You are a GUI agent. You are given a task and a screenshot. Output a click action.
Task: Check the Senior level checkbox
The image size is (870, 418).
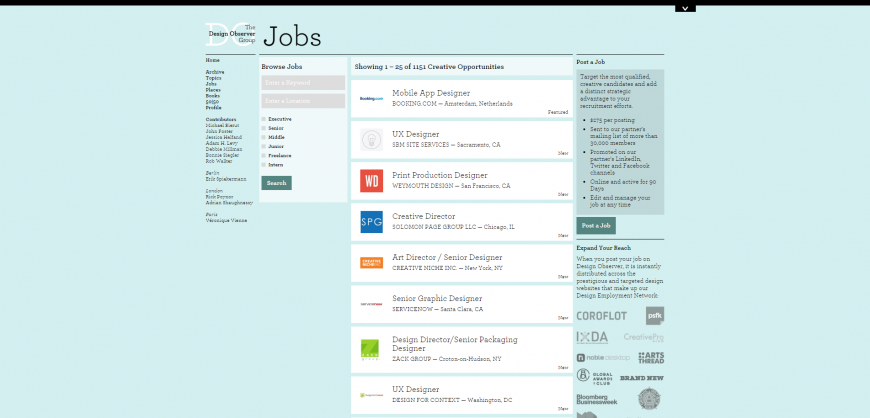(x=264, y=128)
